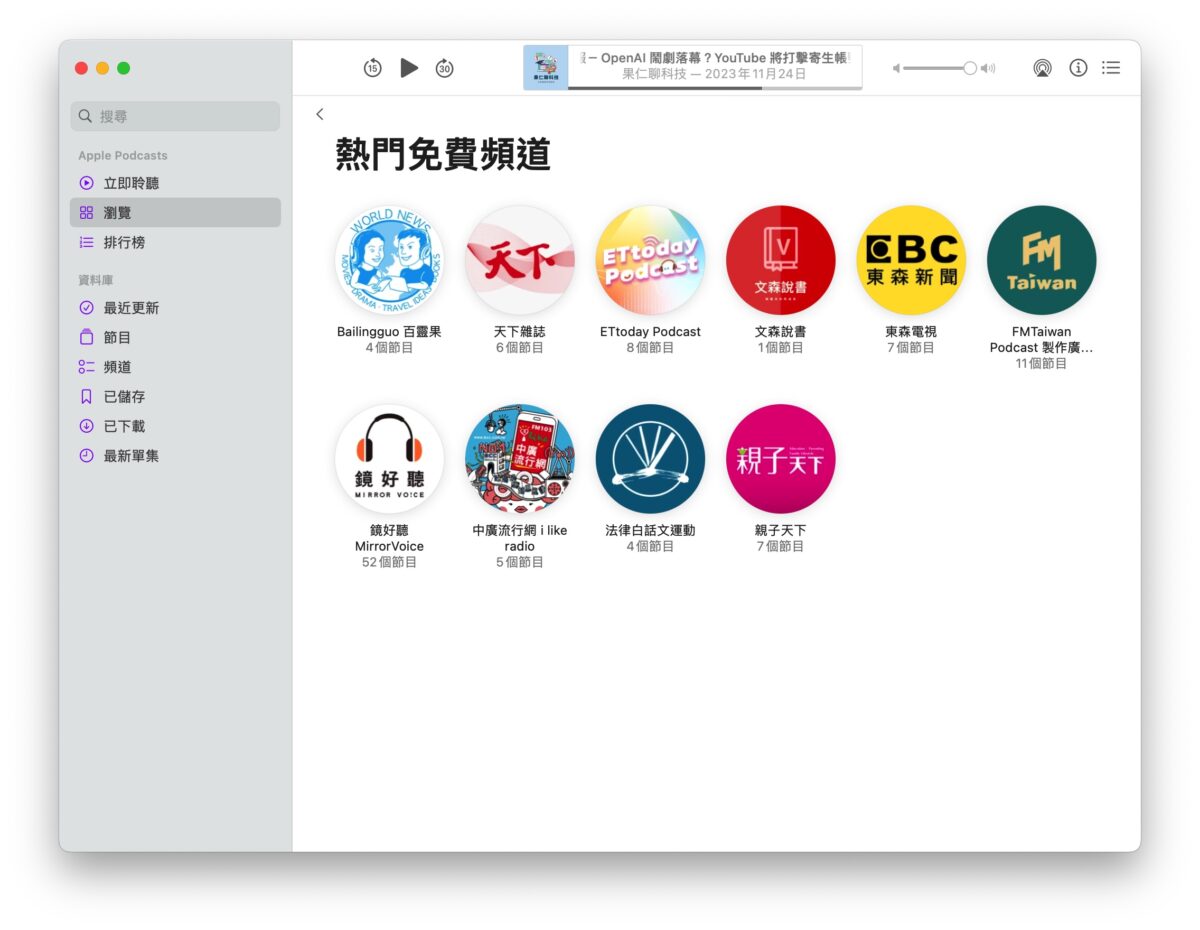
Task: Open 法律白話文運動 channel artwork
Action: click(650, 459)
